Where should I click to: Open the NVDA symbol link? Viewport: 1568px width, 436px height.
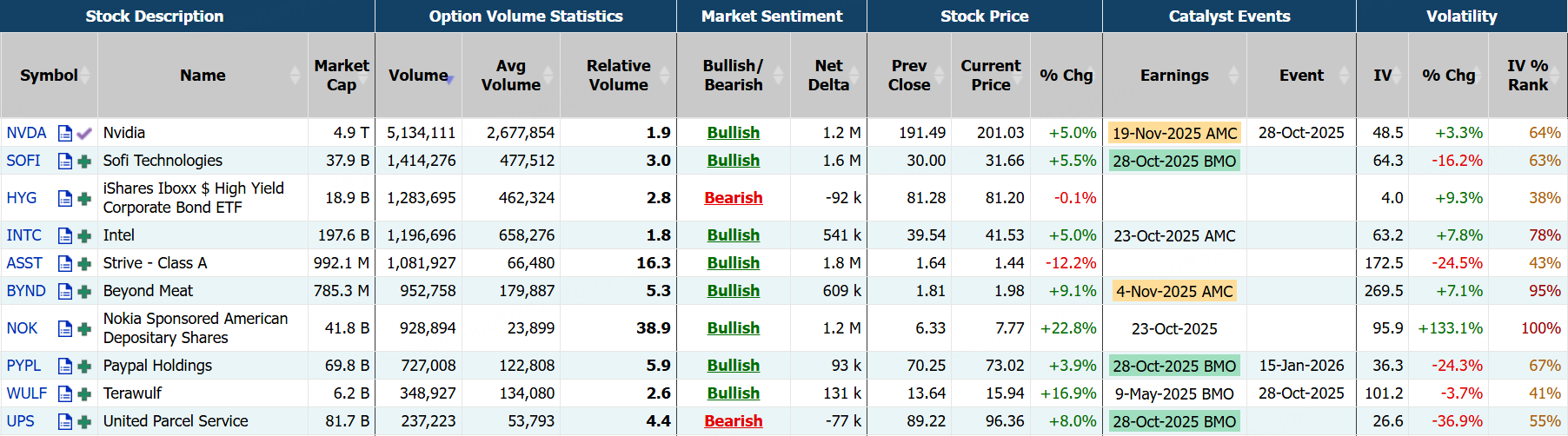coord(26,133)
